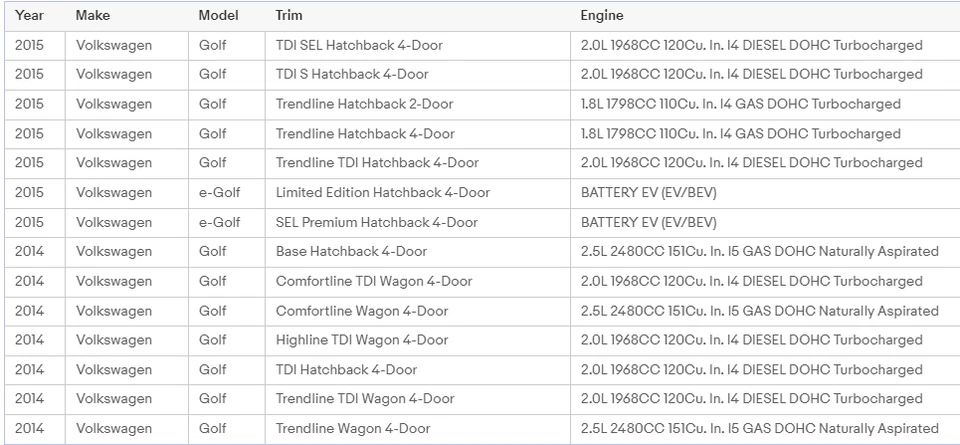960x445 pixels.
Task: Select the Limited Edition Hatchback 4-Door trim
Action: pyautogui.click(x=383, y=193)
